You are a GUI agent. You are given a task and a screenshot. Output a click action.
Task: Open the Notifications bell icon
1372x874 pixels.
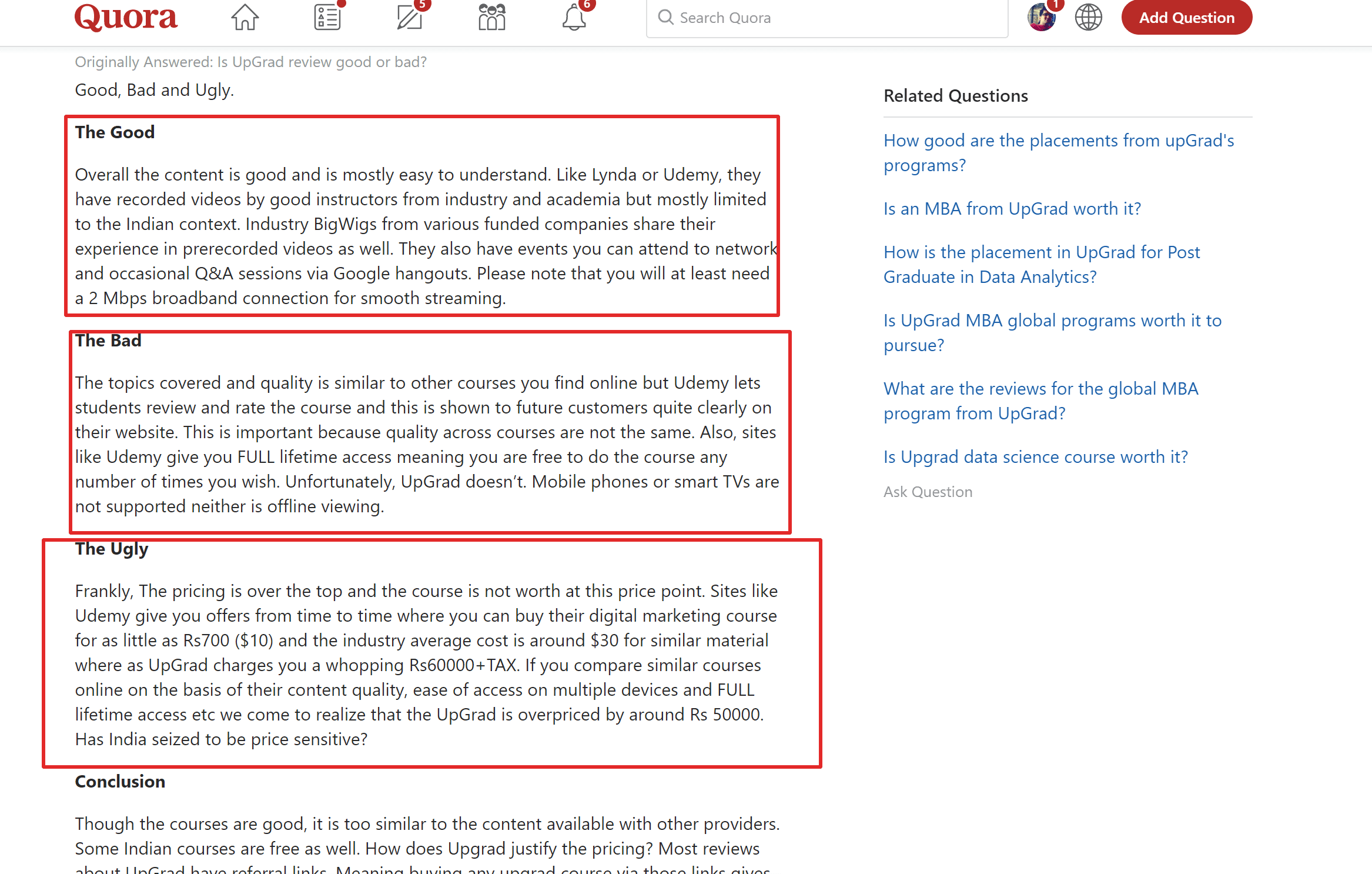(x=574, y=18)
